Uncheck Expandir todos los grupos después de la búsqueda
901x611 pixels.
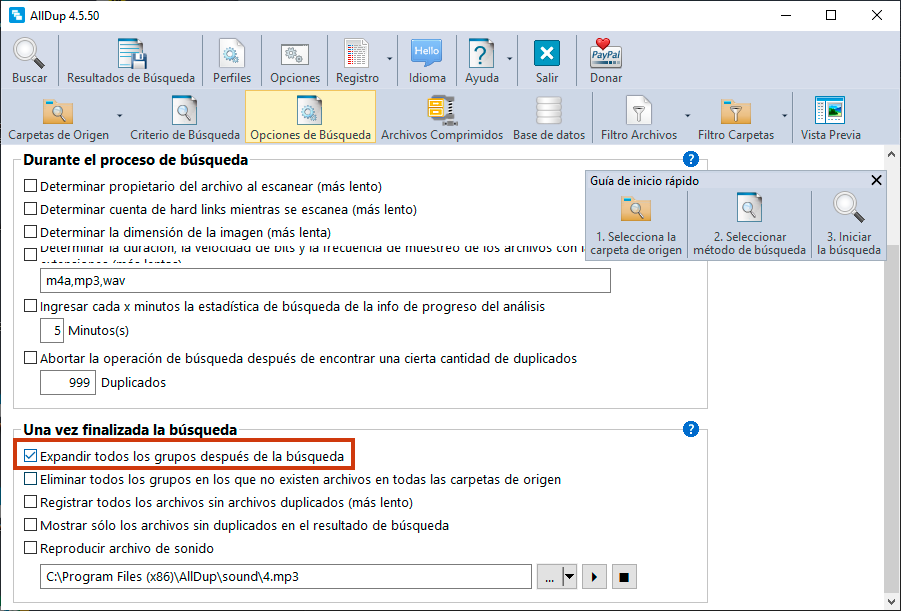point(30,456)
